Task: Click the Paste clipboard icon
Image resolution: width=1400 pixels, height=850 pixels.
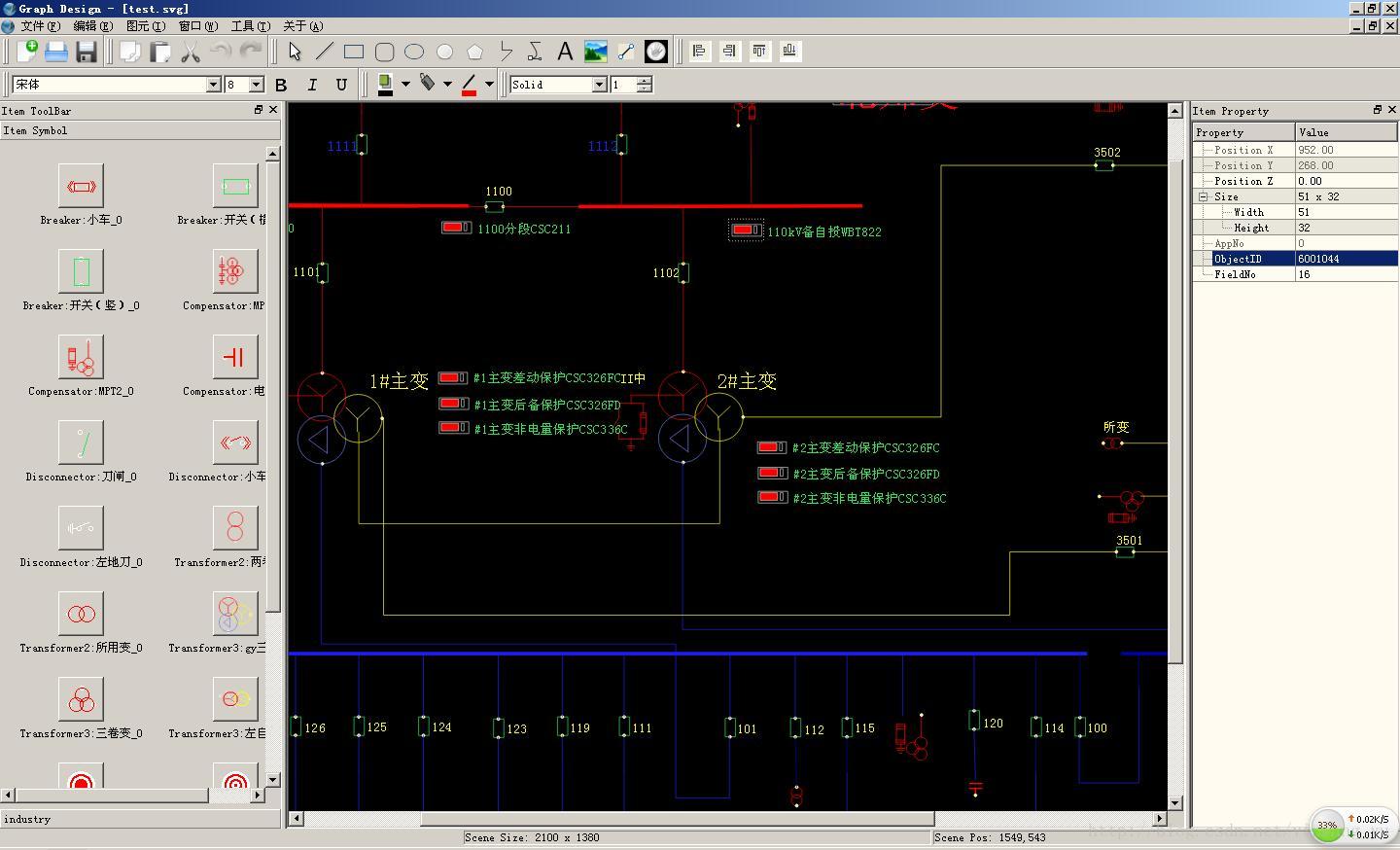Action: pos(159,52)
